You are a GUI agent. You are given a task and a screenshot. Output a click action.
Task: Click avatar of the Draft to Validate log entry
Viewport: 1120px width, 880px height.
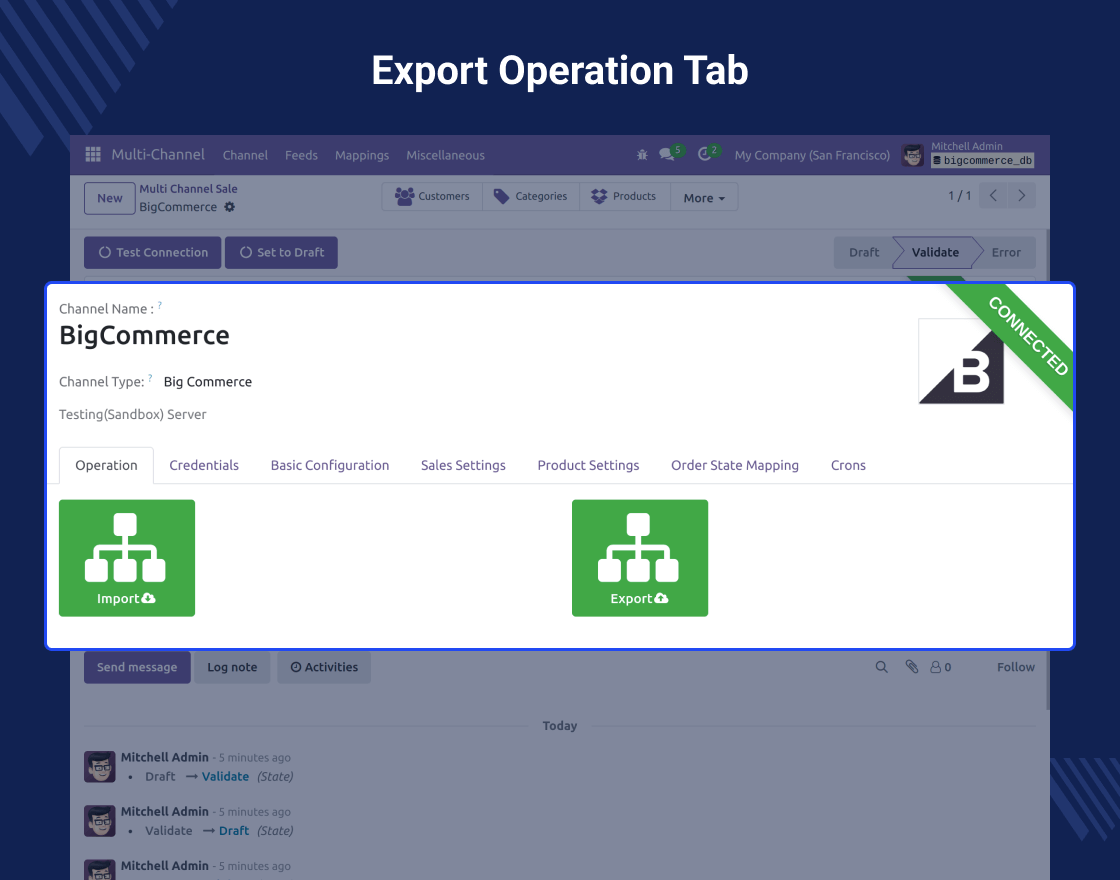(100, 766)
